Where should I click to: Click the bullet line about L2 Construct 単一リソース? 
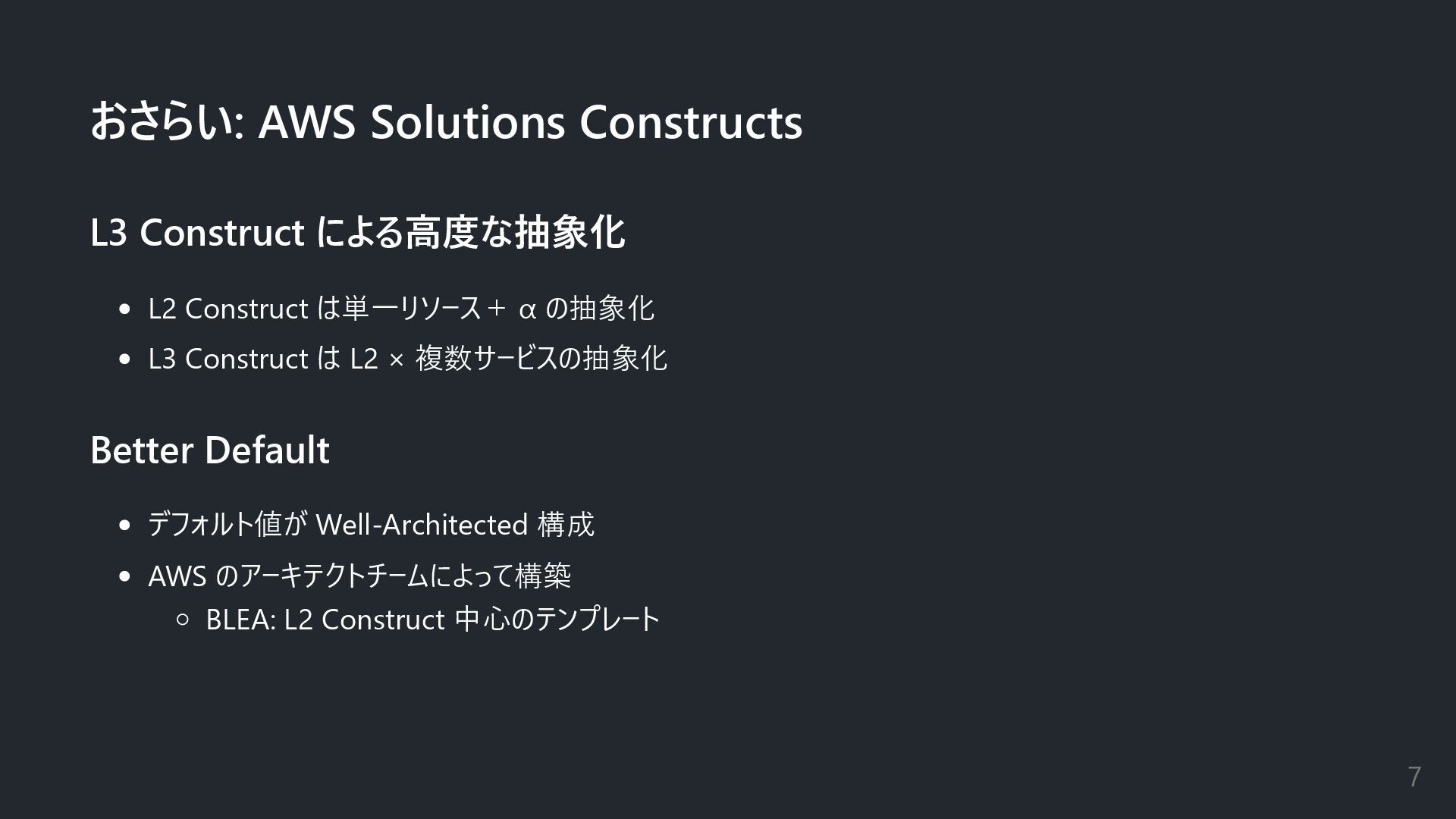pos(401,308)
